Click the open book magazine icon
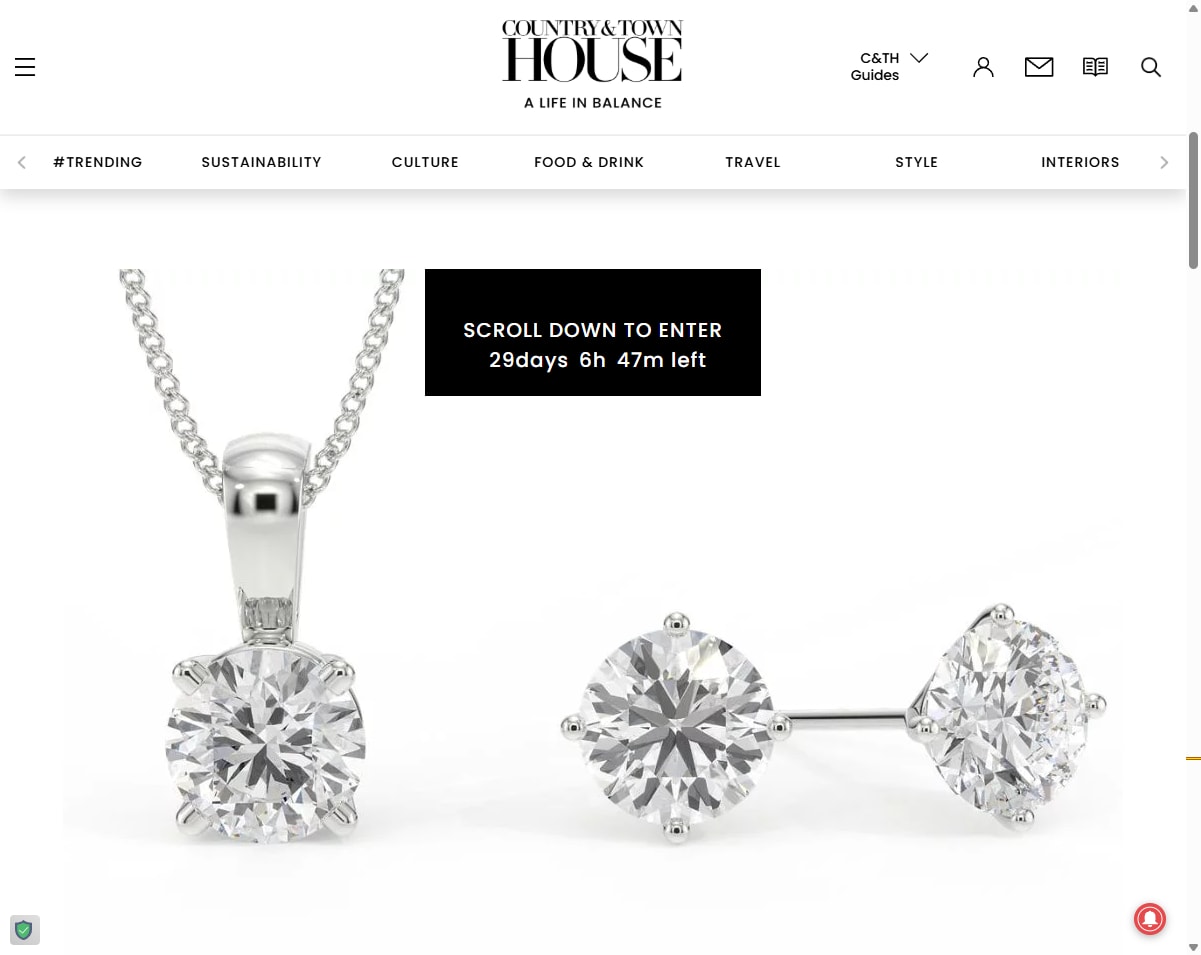 pos(1095,67)
